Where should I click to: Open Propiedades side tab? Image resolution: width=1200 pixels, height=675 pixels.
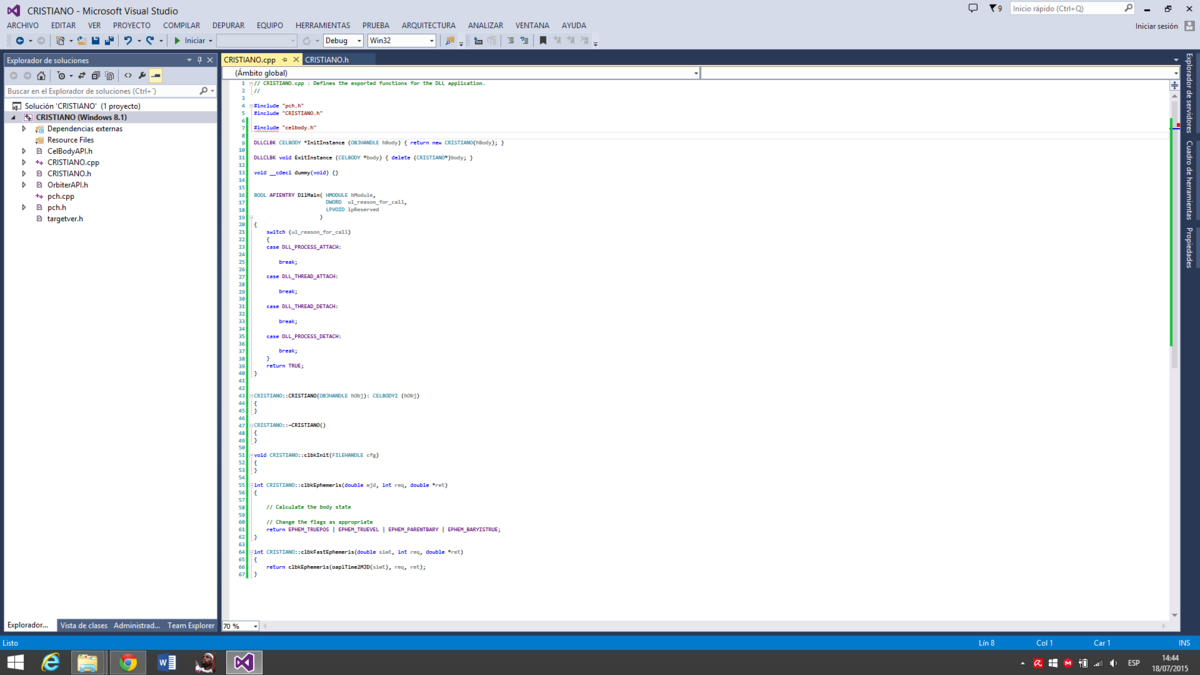(1189, 248)
